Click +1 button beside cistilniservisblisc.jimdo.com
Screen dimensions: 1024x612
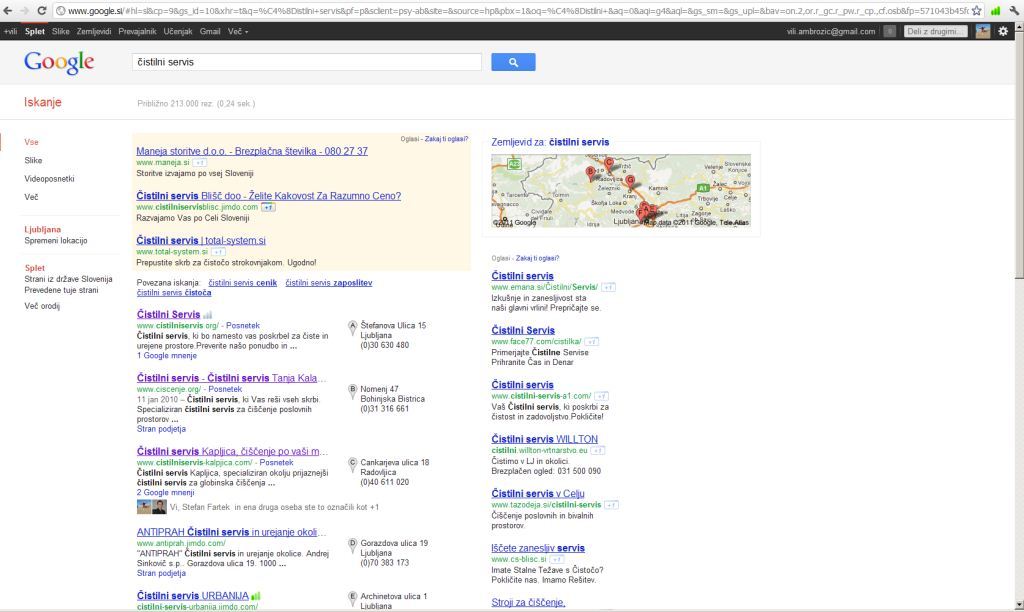coord(268,207)
